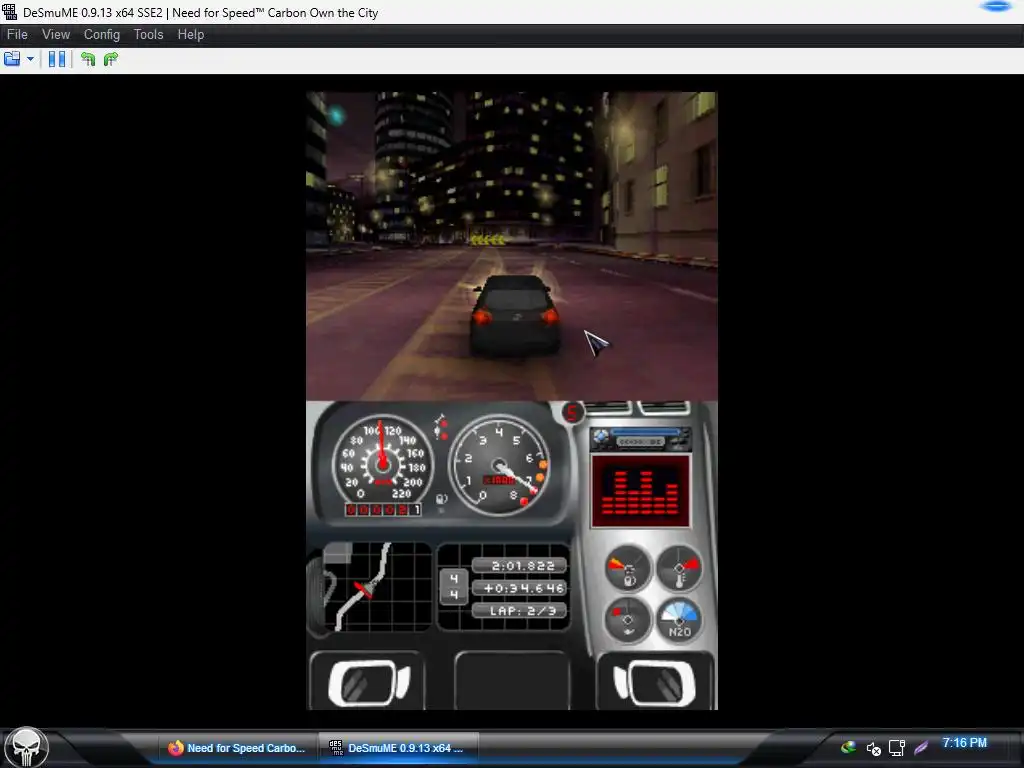Tap the fuel gauge icon on the dashboard
1024x768 pixels.
tap(628, 568)
